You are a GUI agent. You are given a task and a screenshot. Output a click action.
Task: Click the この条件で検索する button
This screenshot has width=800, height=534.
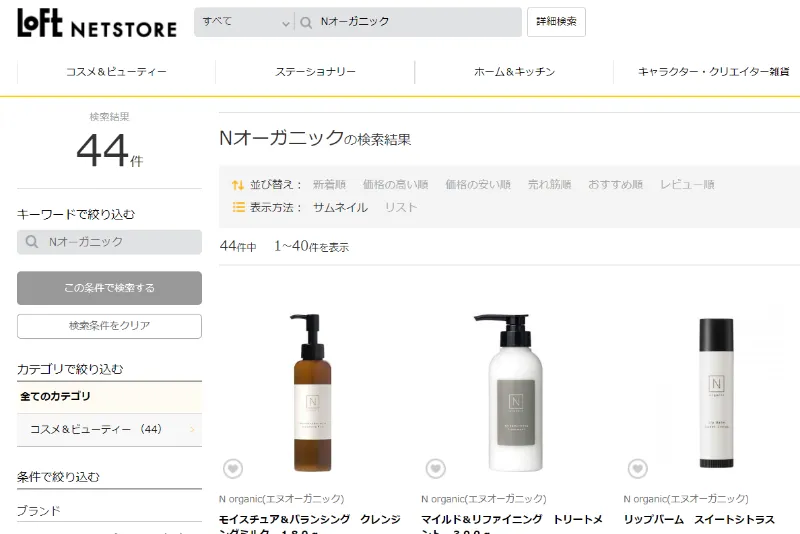pos(109,288)
